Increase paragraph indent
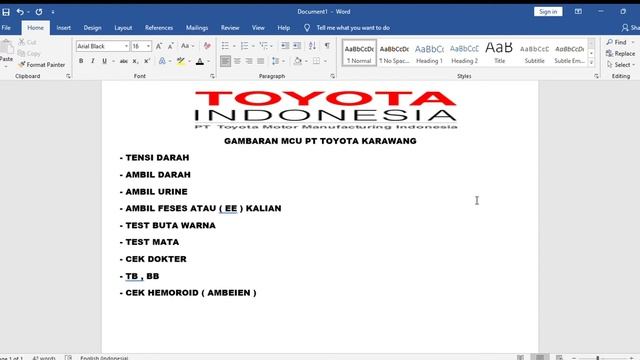 coord(297,46)
